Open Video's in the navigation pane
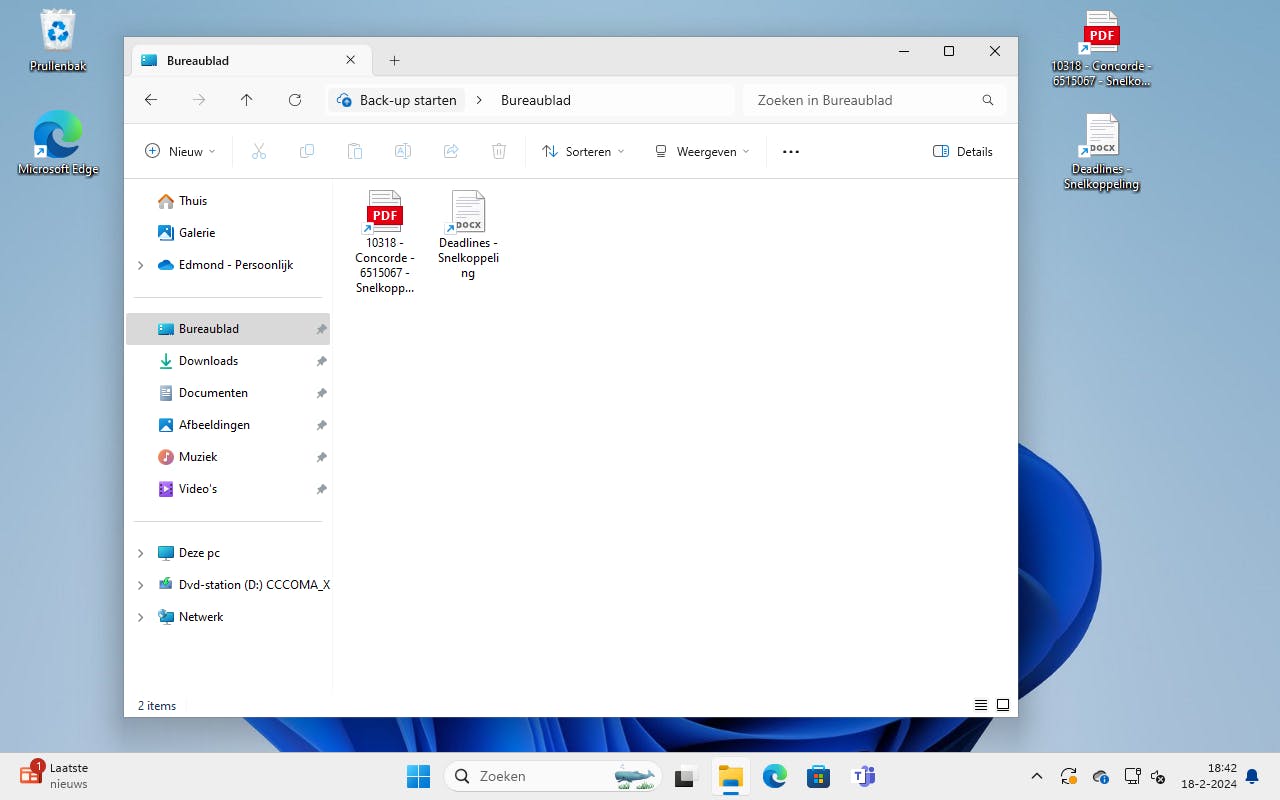 tap(188, 489)
